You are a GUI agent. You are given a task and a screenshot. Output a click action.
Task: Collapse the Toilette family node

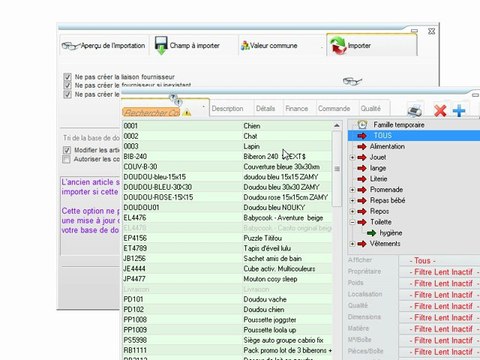coord(352,222)
